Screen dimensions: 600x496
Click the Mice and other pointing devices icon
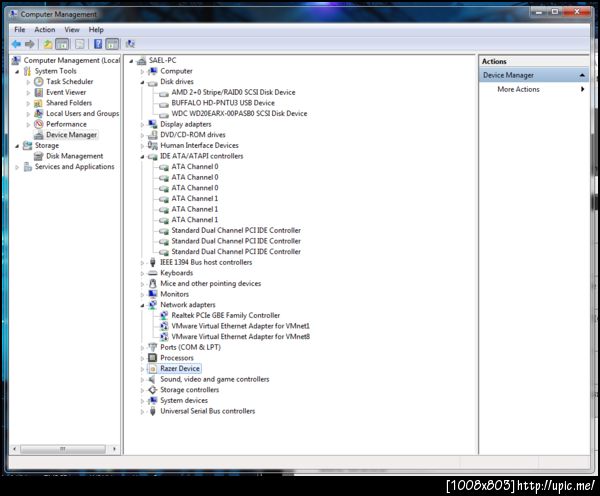click(153, 284)
